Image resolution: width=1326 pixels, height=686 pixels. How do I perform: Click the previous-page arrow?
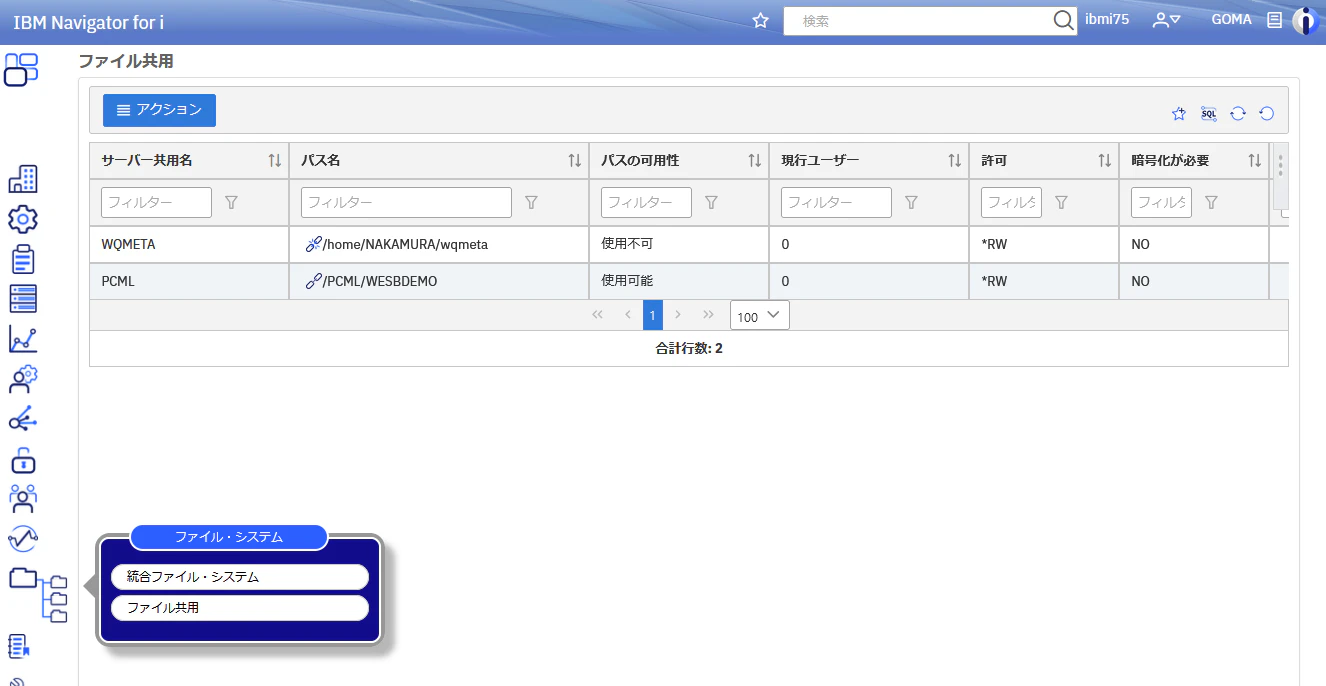[x=628, y=315]
